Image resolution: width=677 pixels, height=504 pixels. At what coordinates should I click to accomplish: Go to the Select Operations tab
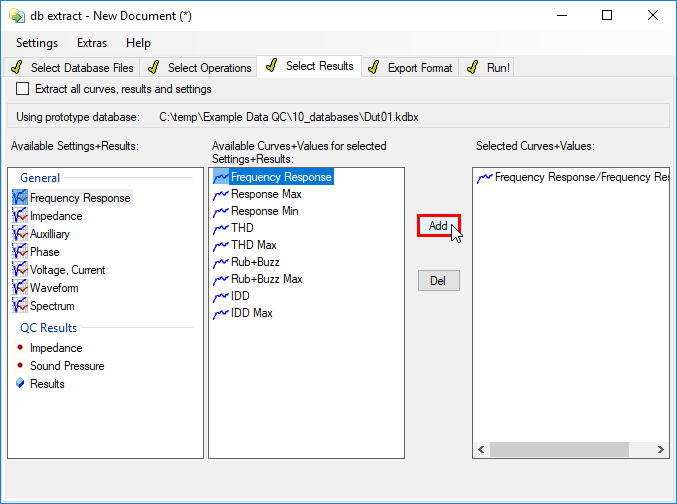tap(199, 68)
